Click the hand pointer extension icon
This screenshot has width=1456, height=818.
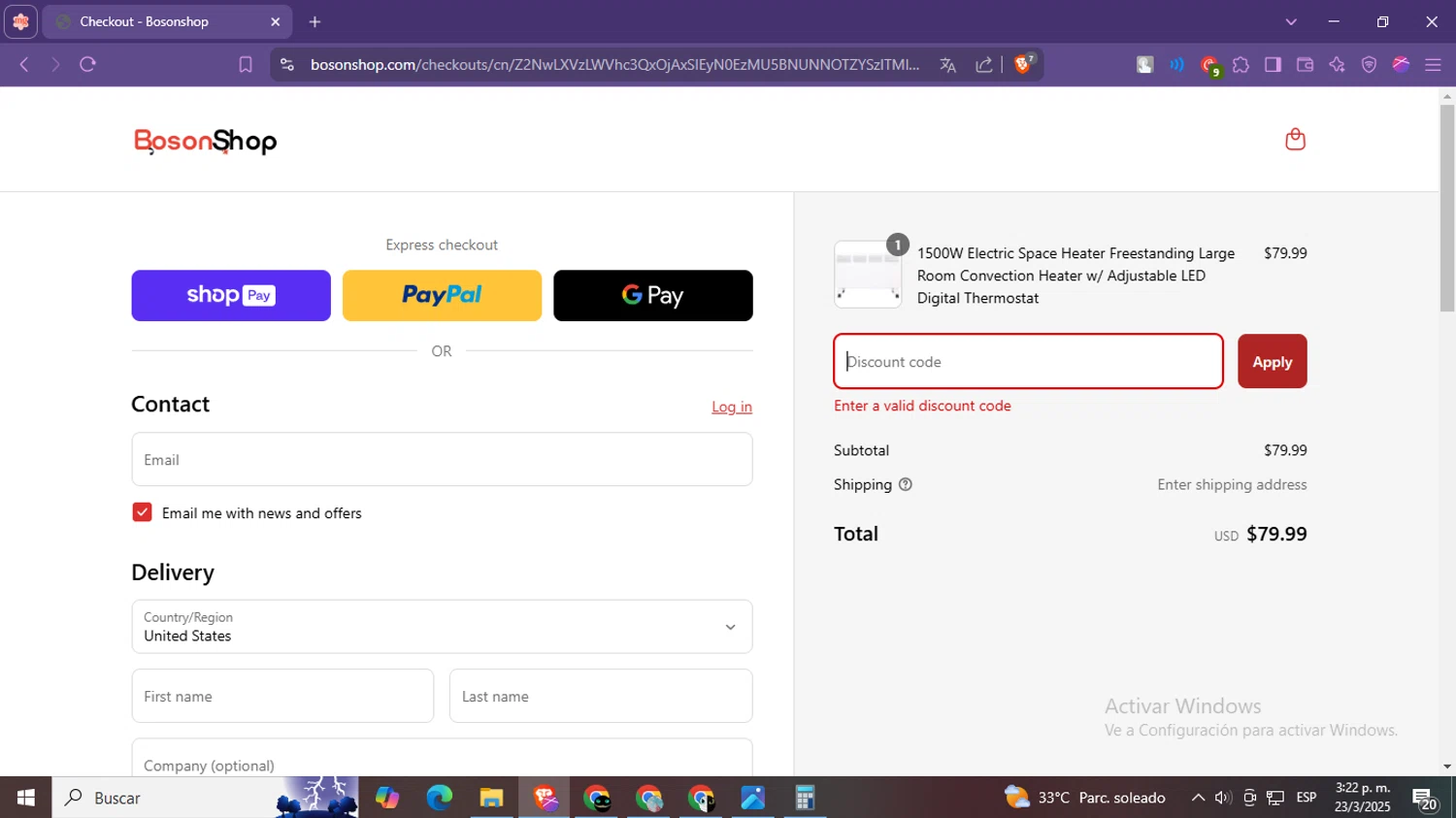1145,65
